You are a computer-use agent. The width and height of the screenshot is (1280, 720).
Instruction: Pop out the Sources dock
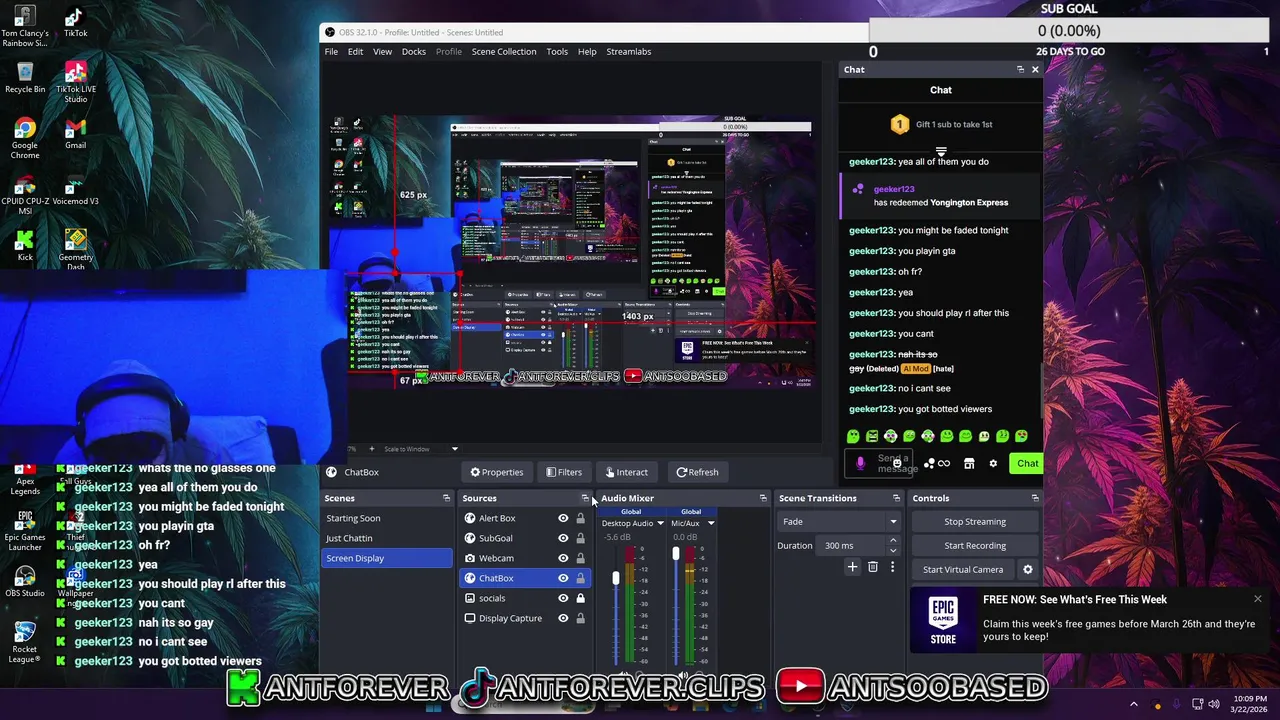[x=585, y=498]
